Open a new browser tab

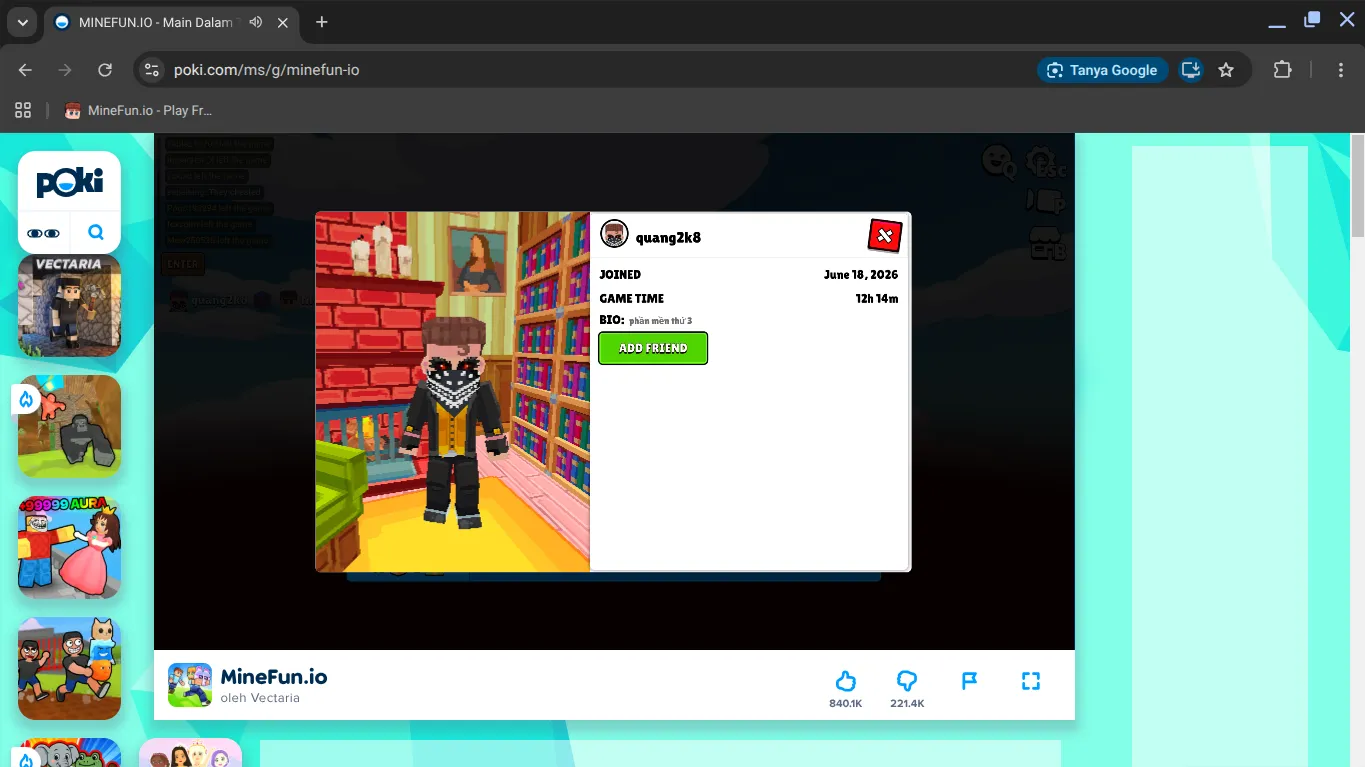[322, 23]
